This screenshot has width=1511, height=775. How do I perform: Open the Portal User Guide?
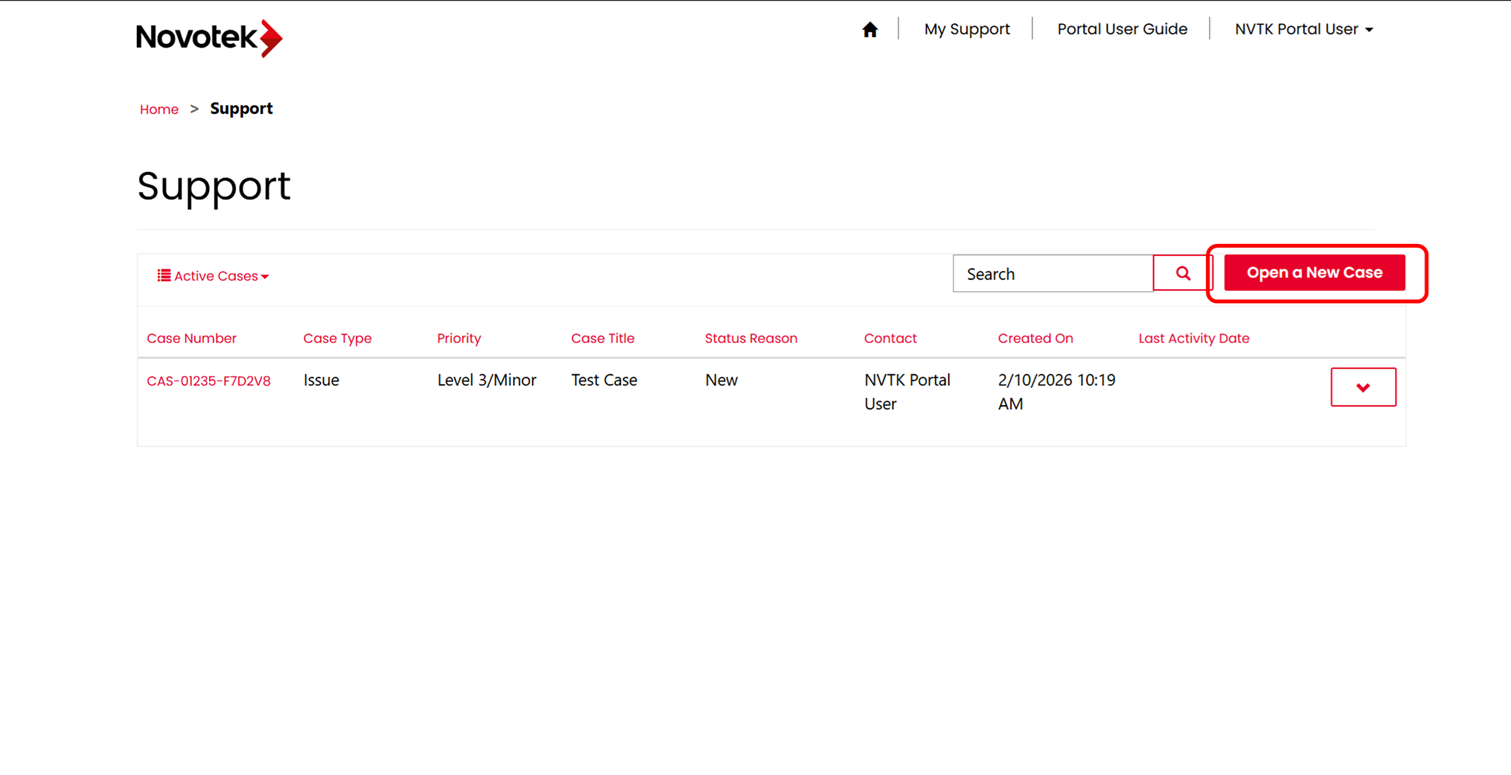pyautogui.click(x=1122, y=29)
